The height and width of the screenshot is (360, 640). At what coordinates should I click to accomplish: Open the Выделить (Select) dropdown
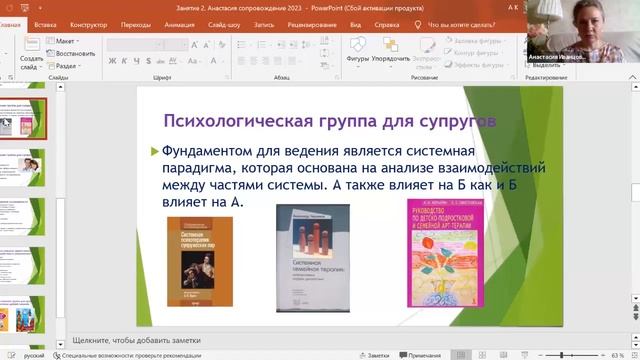click(546, 65)
